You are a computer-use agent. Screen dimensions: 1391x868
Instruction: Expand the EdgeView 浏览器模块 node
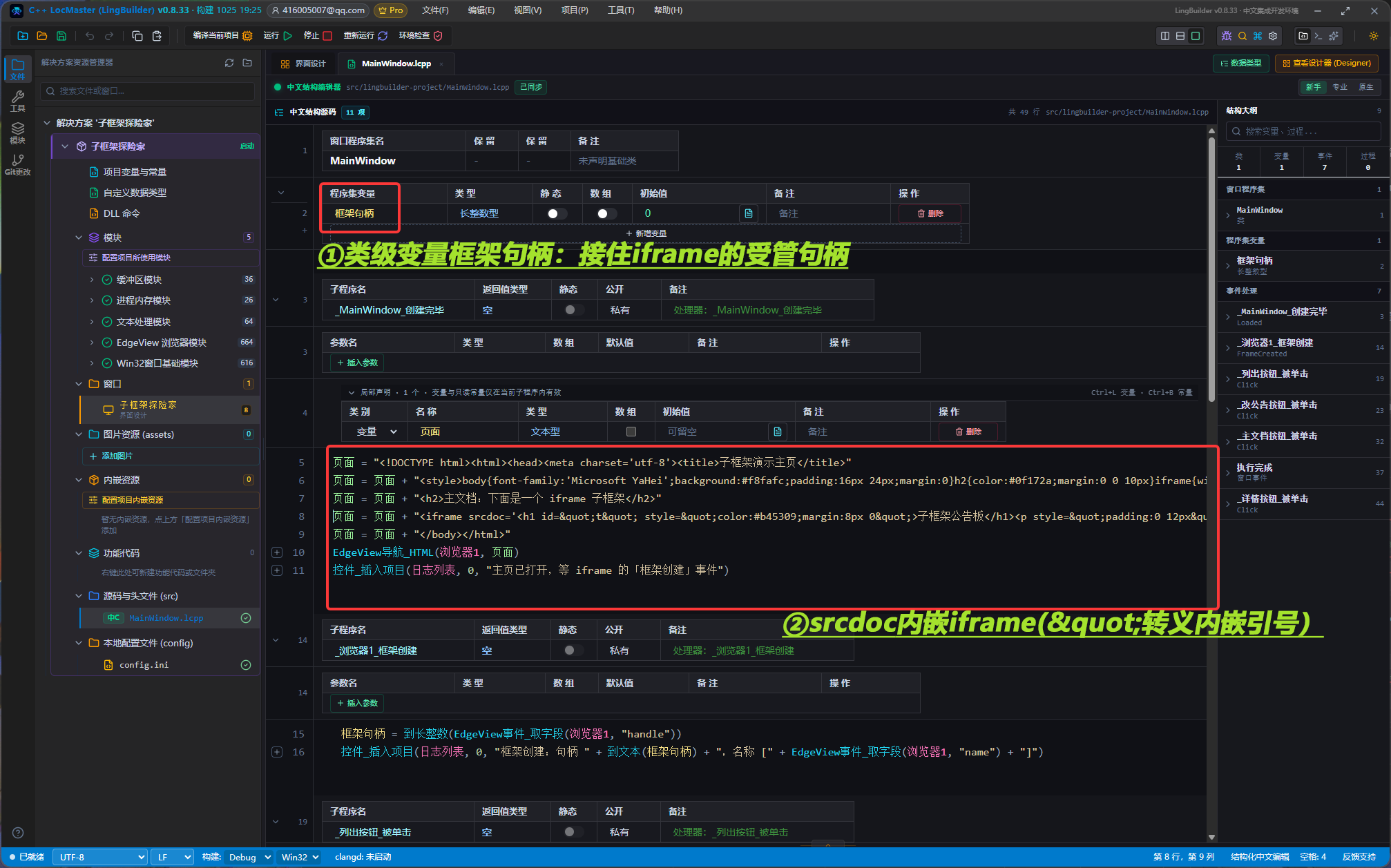tap(92, 343)
